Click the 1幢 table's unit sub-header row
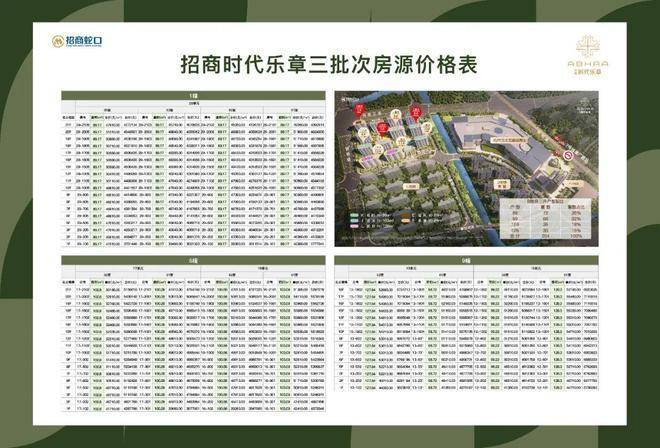 [x=200, y=103]
